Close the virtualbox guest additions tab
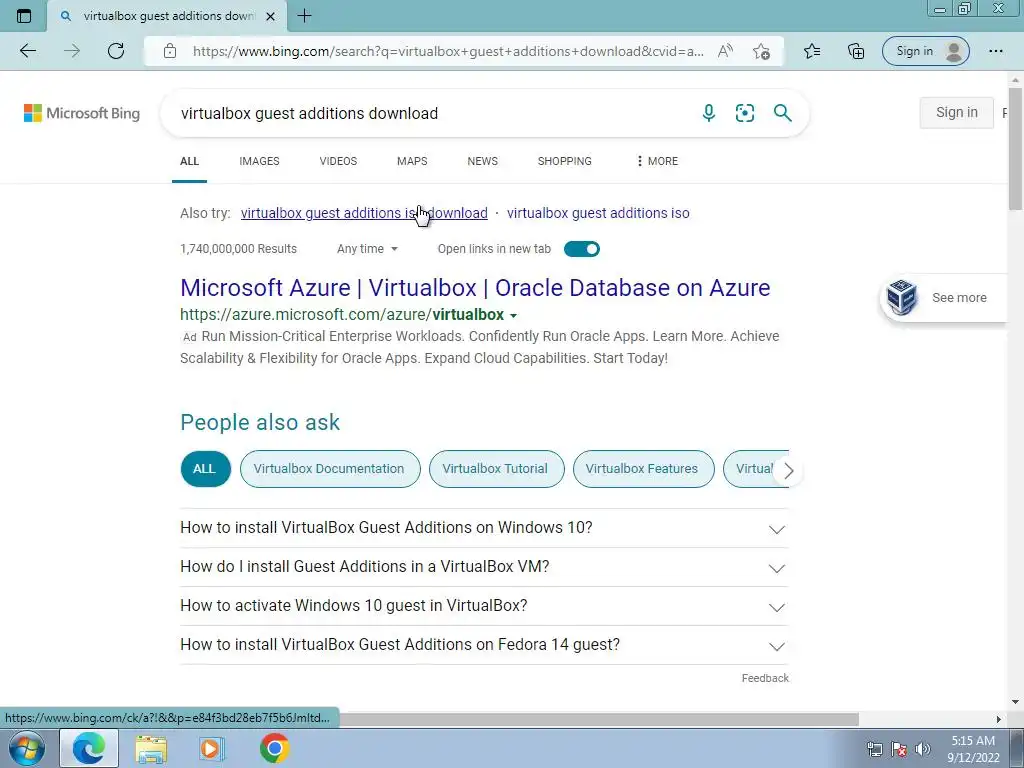This screenshot has width=1024, height=768. tap(270, 16)
